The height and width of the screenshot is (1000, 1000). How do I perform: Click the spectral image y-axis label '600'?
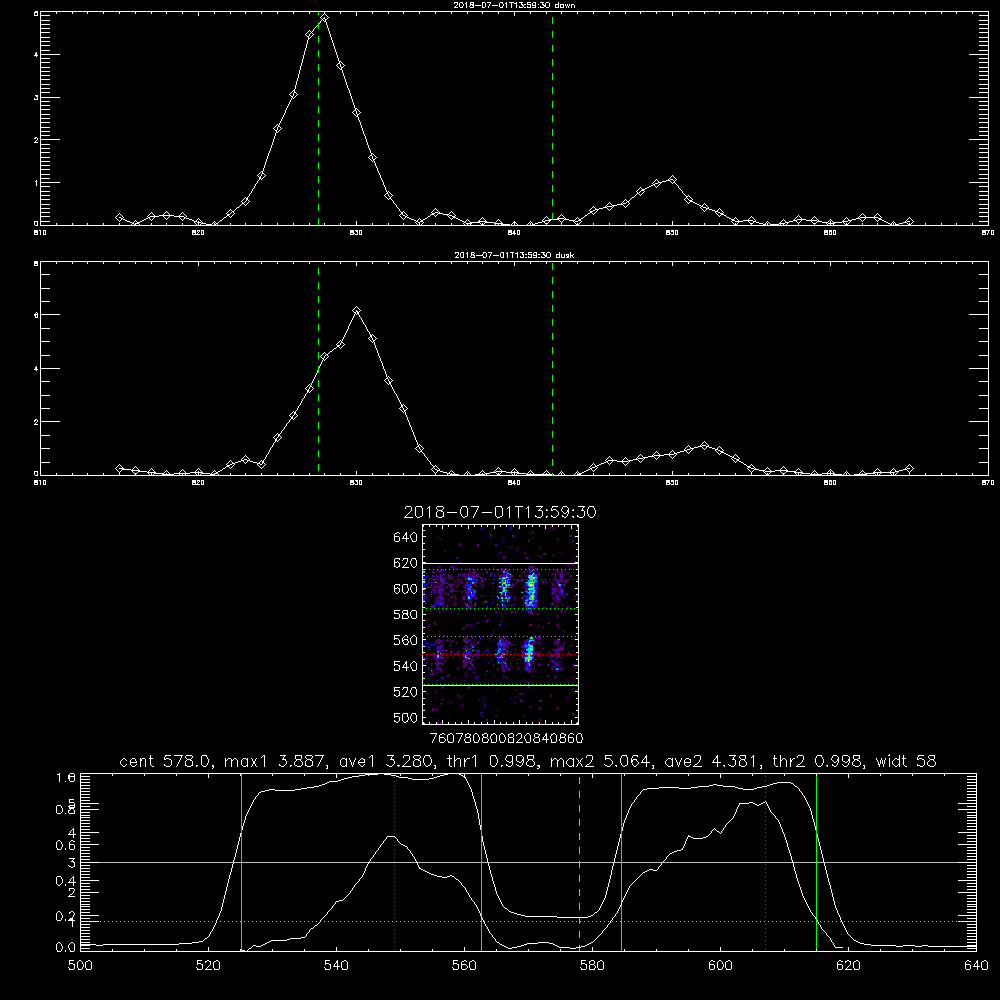pyautogui.click(x=406, y=589)
